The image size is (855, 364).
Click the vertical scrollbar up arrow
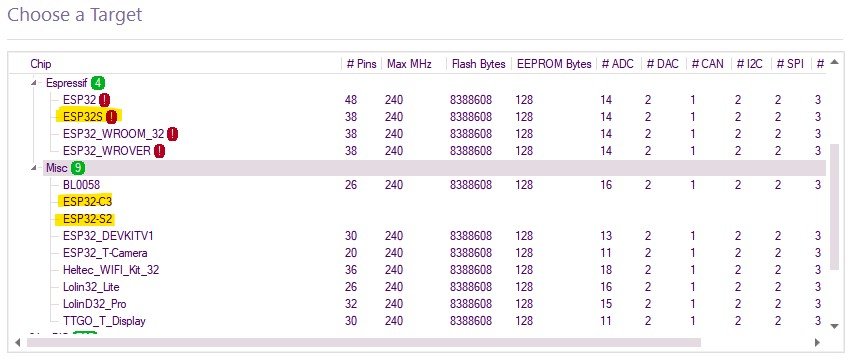click(x=834, y=63)
